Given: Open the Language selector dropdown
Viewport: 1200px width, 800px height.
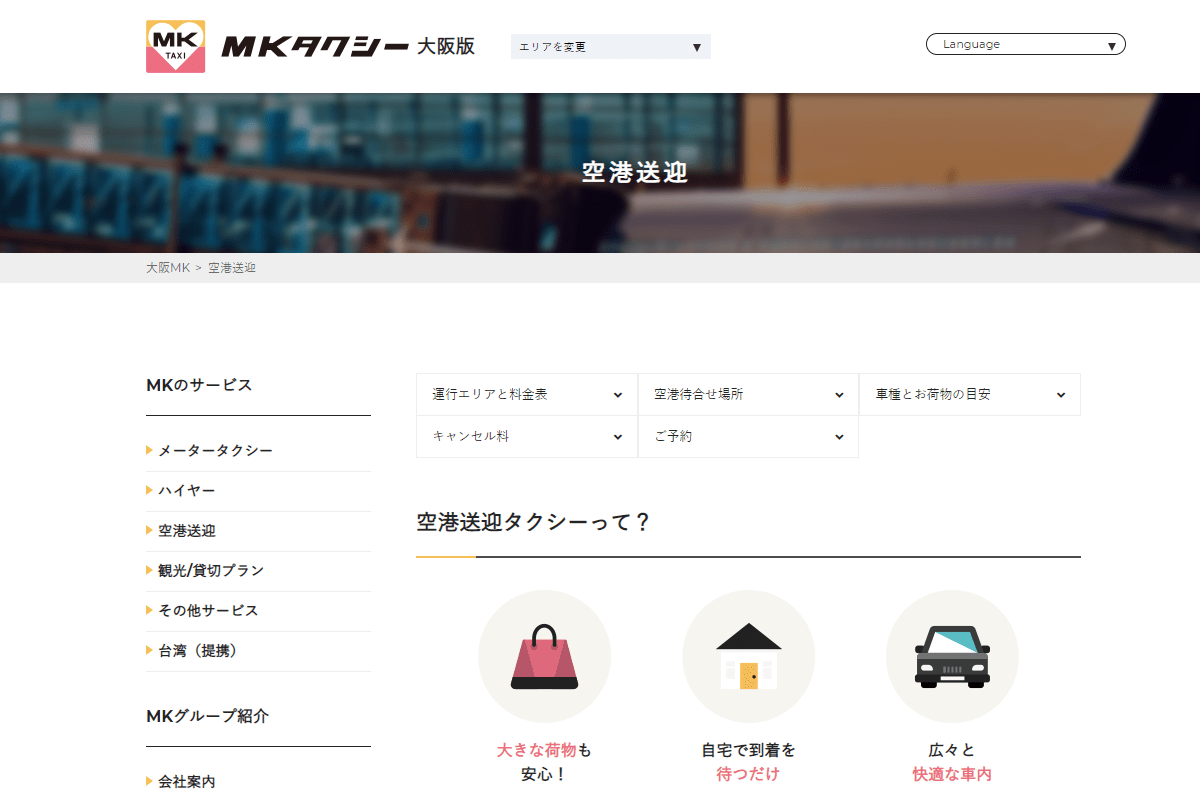Looking at the screenshot, I should (x=1025, y=44).
